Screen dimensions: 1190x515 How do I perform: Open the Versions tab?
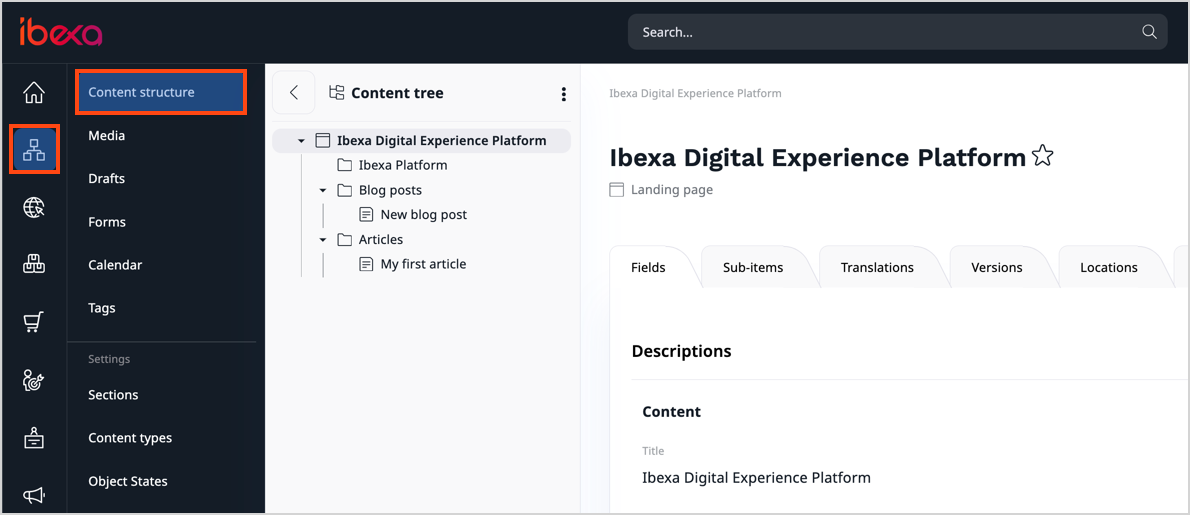[996, 267]
